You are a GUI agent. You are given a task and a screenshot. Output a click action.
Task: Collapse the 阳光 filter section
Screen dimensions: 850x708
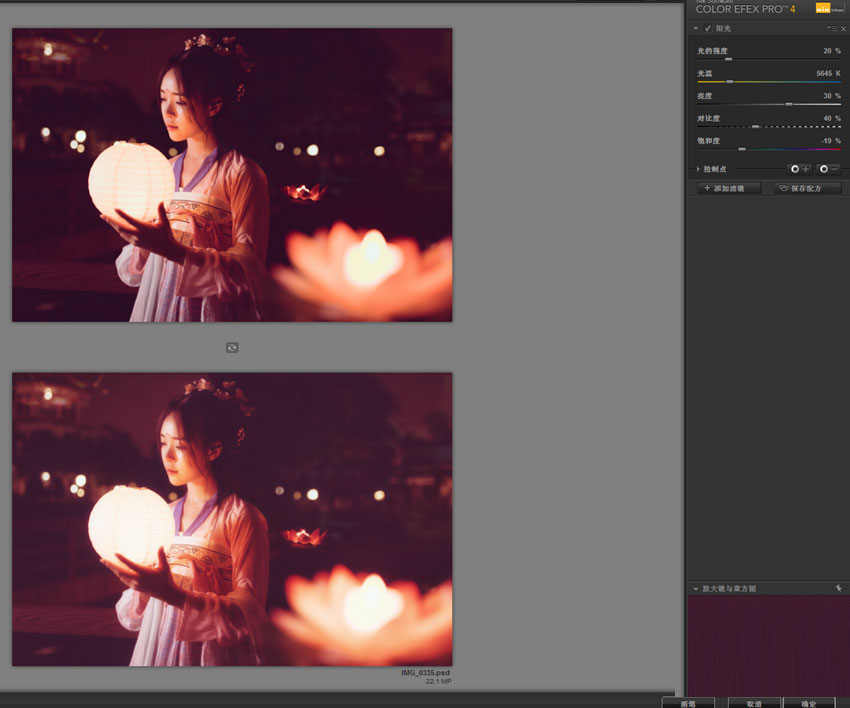point(696,29)
